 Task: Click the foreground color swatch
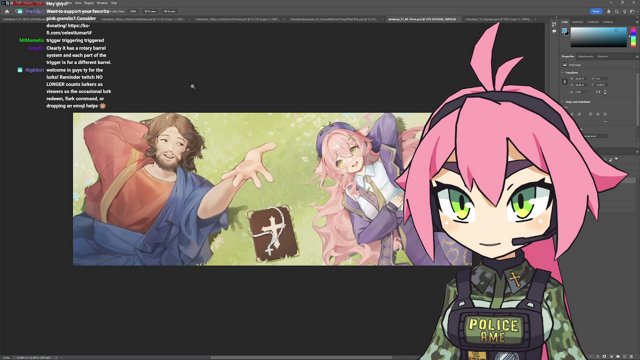pyautogui.click(x=564, y=31)
